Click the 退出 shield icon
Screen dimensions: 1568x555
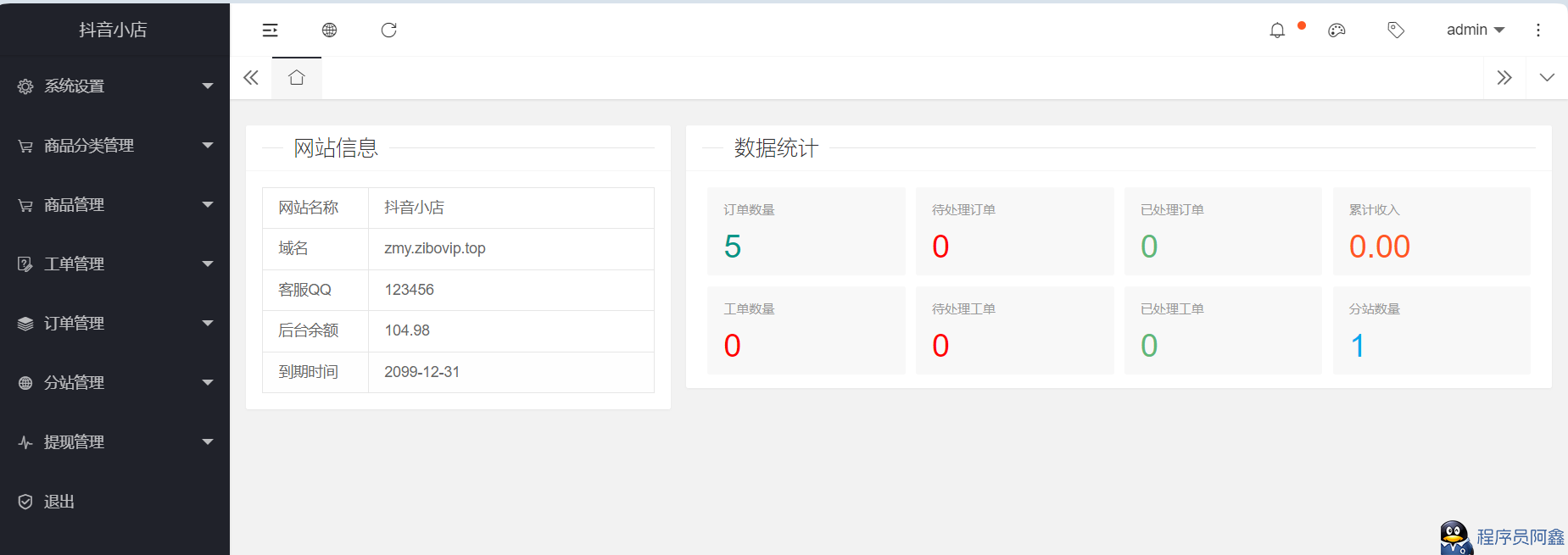[x=25, y=502]
